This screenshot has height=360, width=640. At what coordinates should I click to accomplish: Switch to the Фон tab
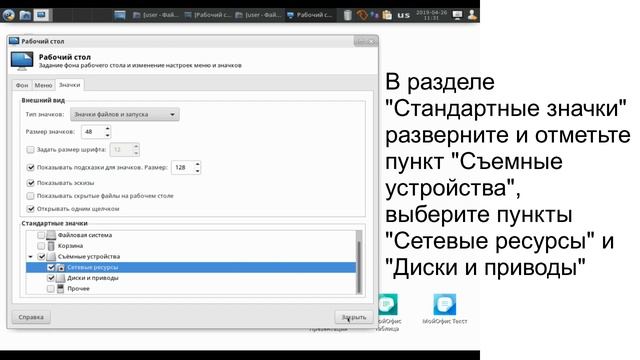[22, 85]
